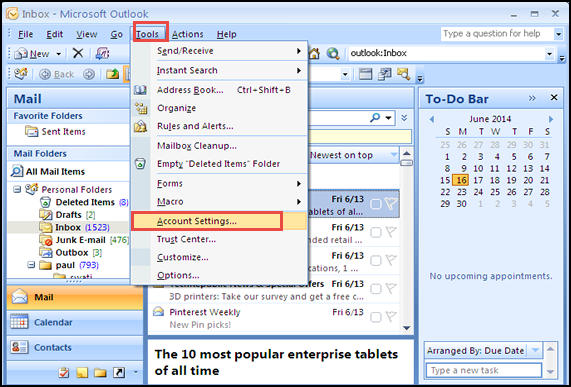Select the Junk E-mail folder
The height and width of the screenshot is (387, 571).
[x=84, y=240]
